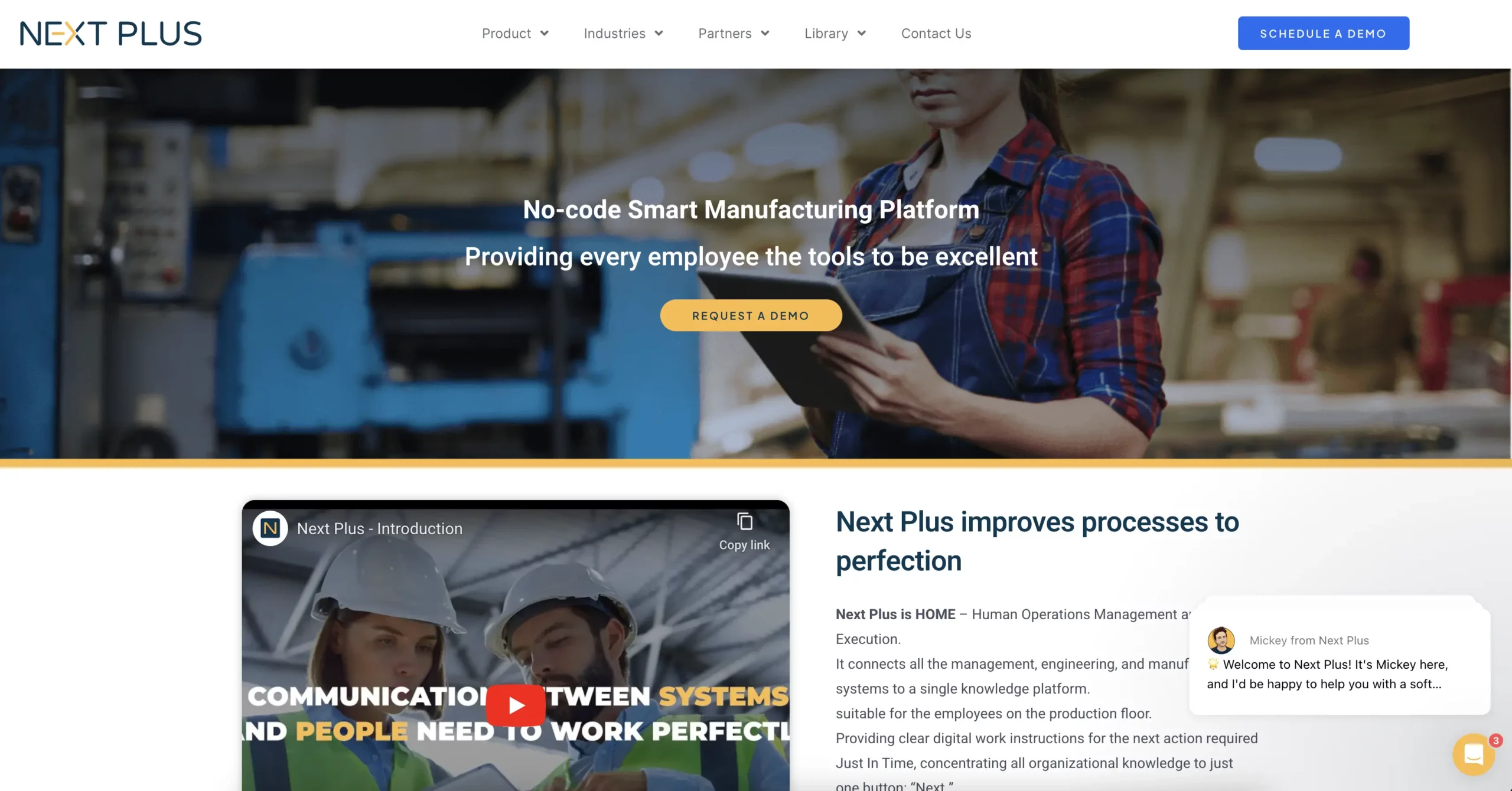Click the Contact Us menu item
Screen dimensions: 1512x791
pyautogui.click(x=936, y=33)
